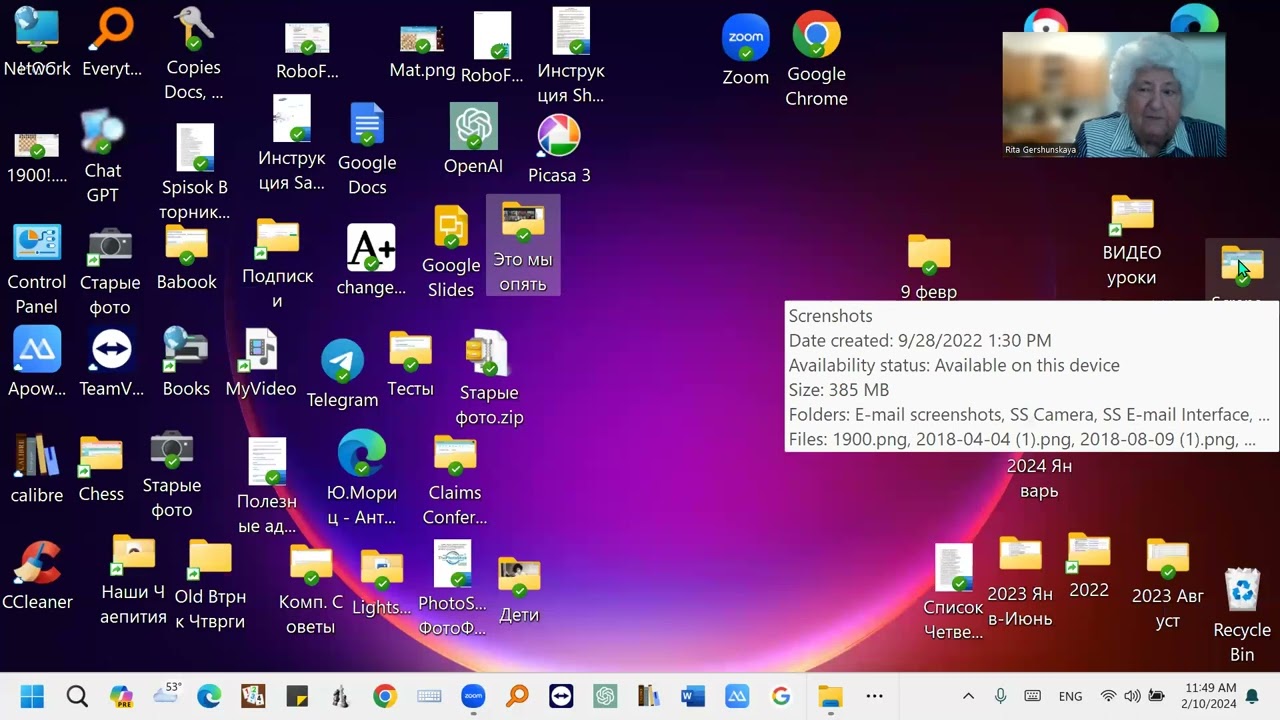Select the Network desktop icon
1280x720 pixels.
[37, 44]
